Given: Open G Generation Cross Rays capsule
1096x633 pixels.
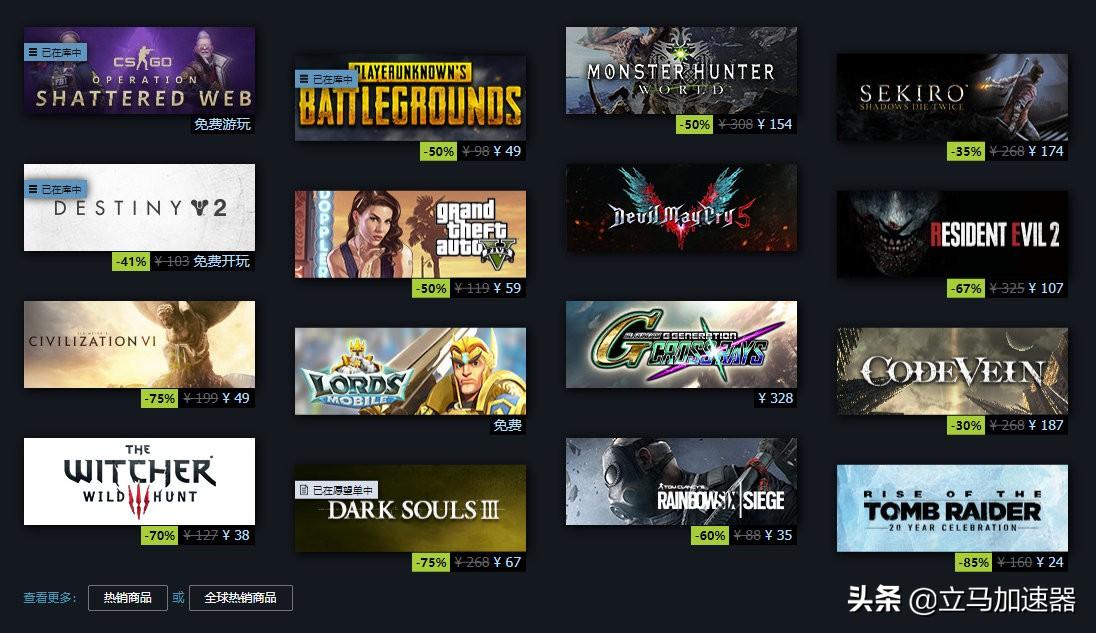Looking at the screenshot, I should click(682, 344).
